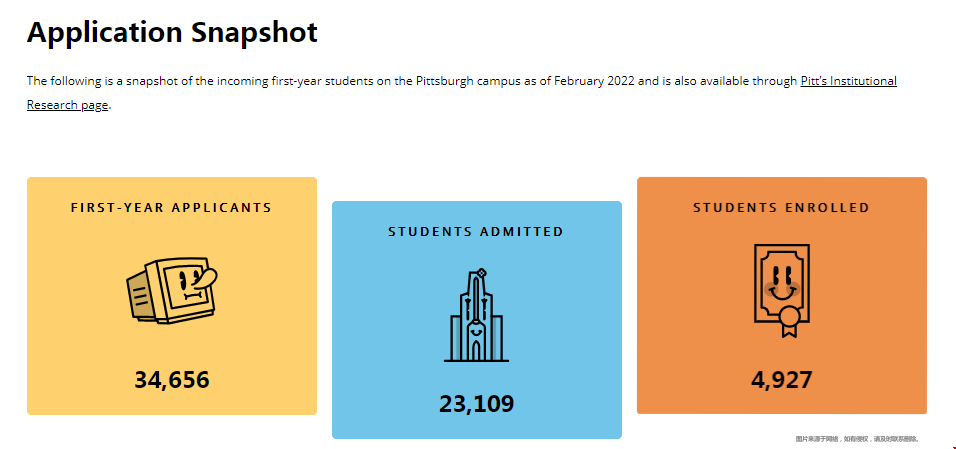Select the STUDENTS ENROLLED card title

point(781,208)
